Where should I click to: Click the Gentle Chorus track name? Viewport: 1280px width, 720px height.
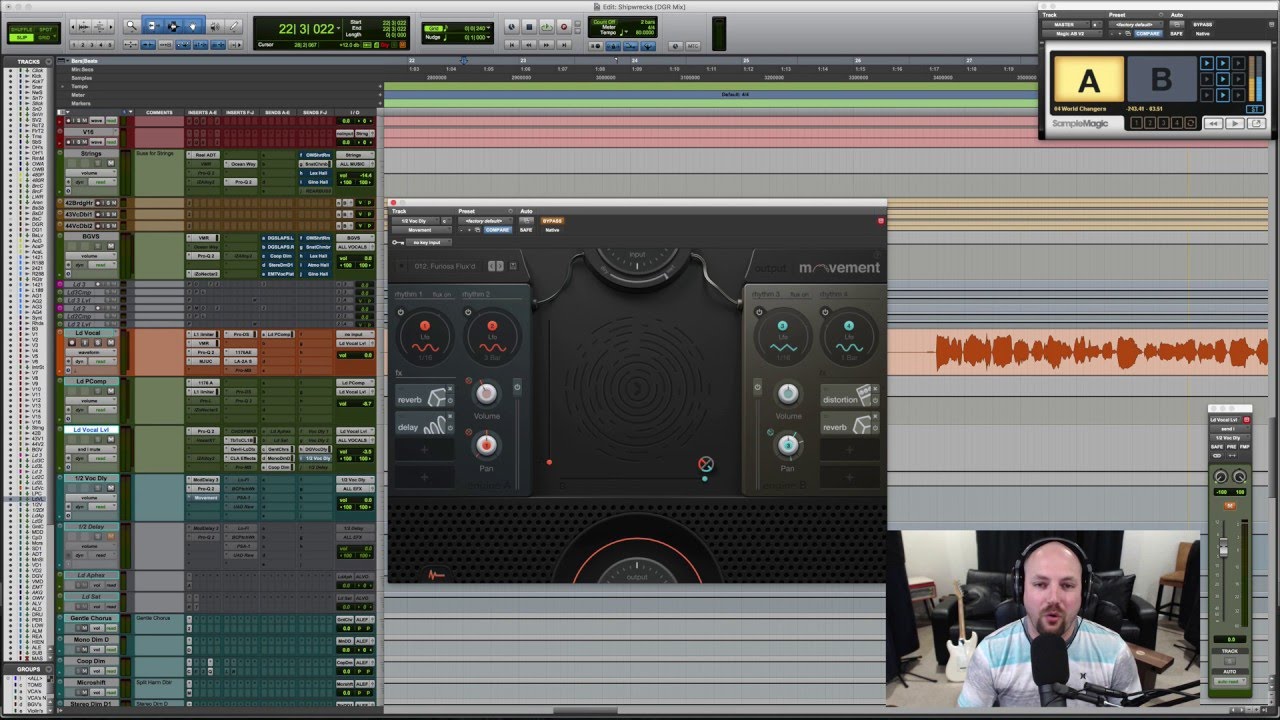89,618
